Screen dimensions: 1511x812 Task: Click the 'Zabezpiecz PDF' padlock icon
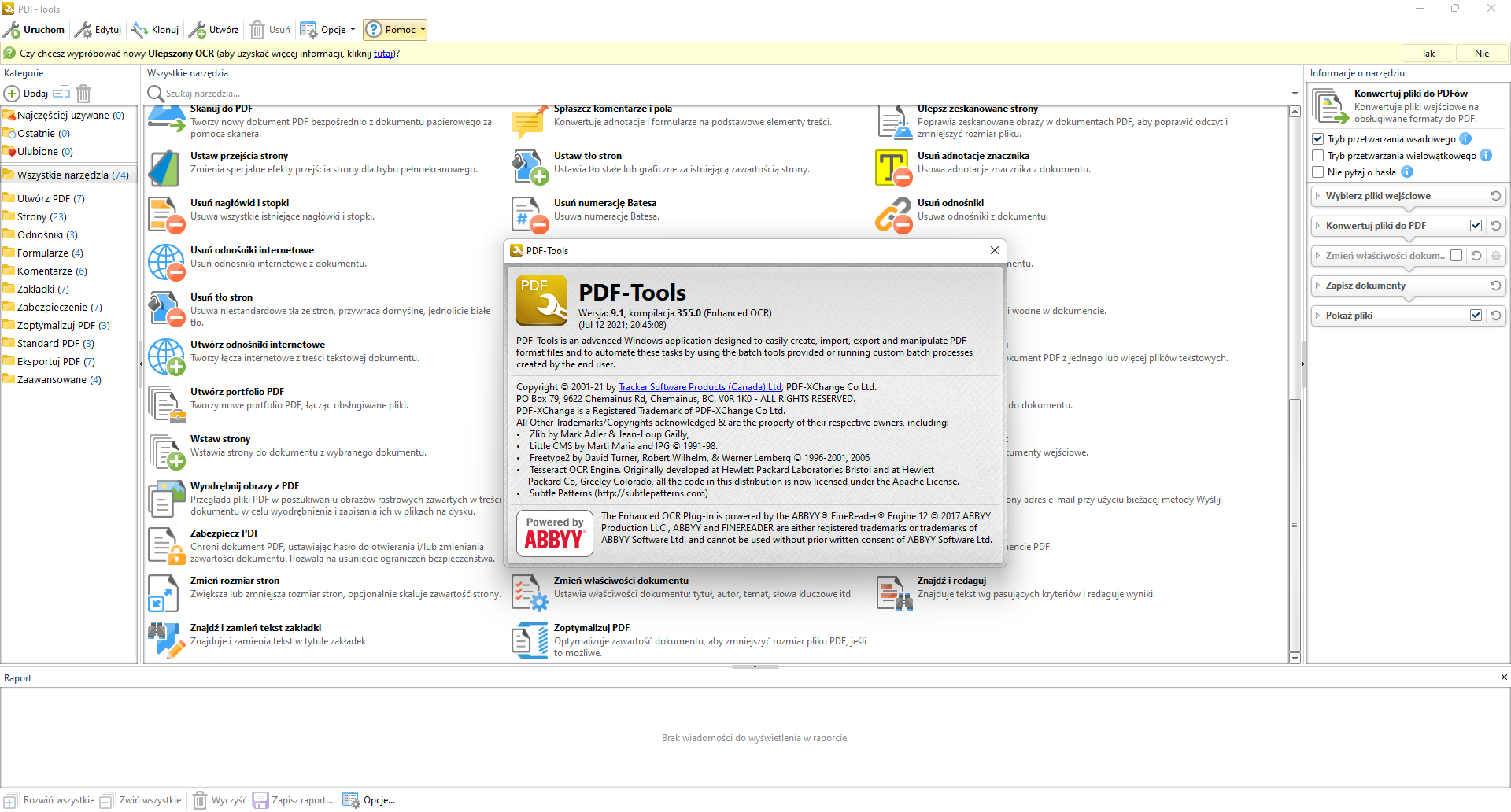pyautogui.click(x=166, y=545)
